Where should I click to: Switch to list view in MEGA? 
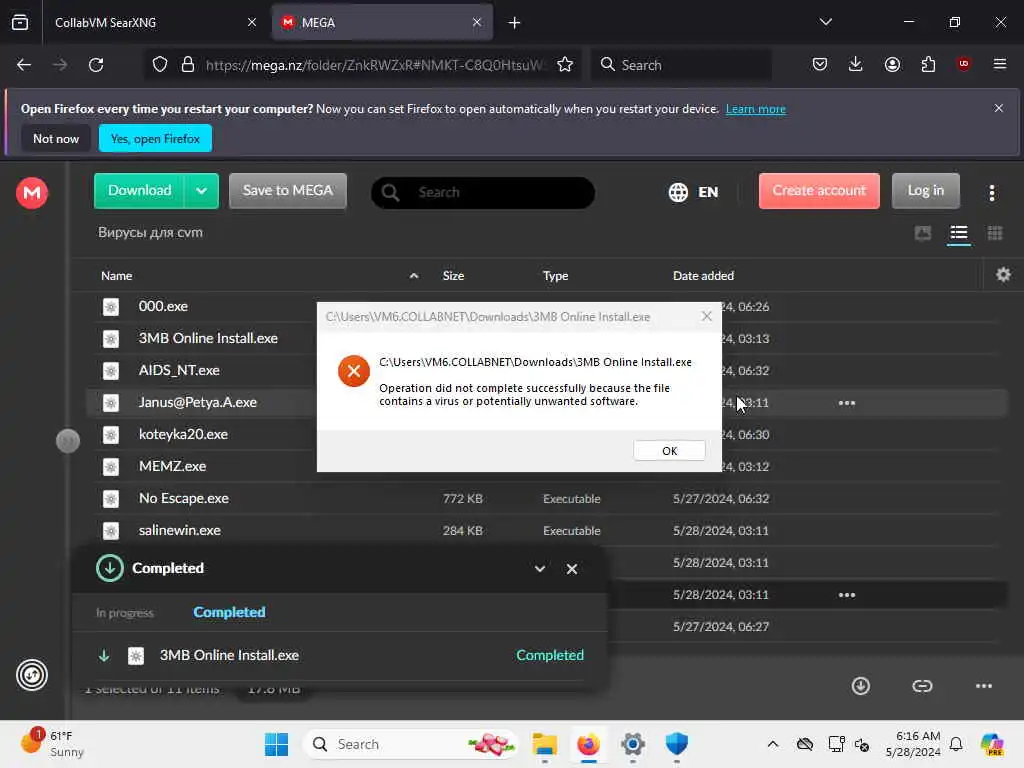point(958,233)
